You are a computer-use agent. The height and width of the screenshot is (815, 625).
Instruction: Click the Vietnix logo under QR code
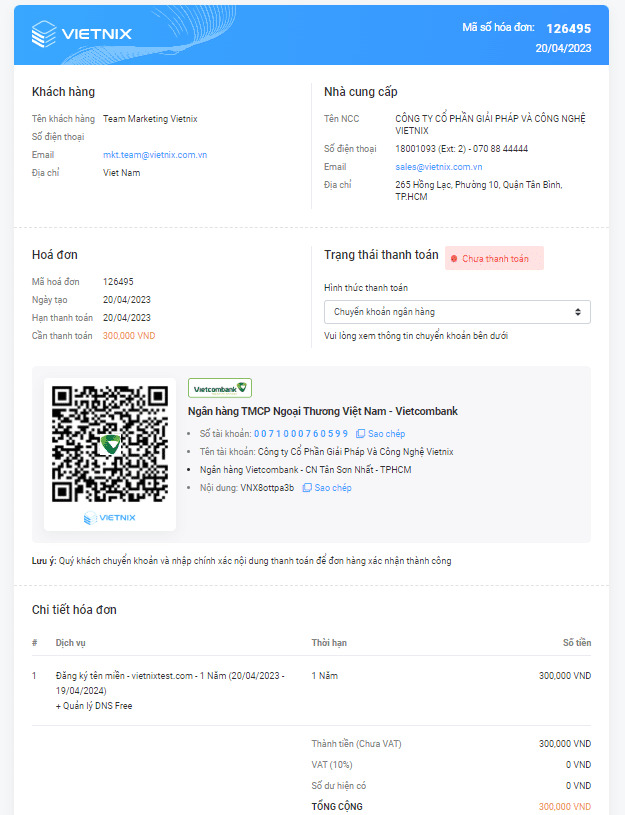[x=110, y=517]
